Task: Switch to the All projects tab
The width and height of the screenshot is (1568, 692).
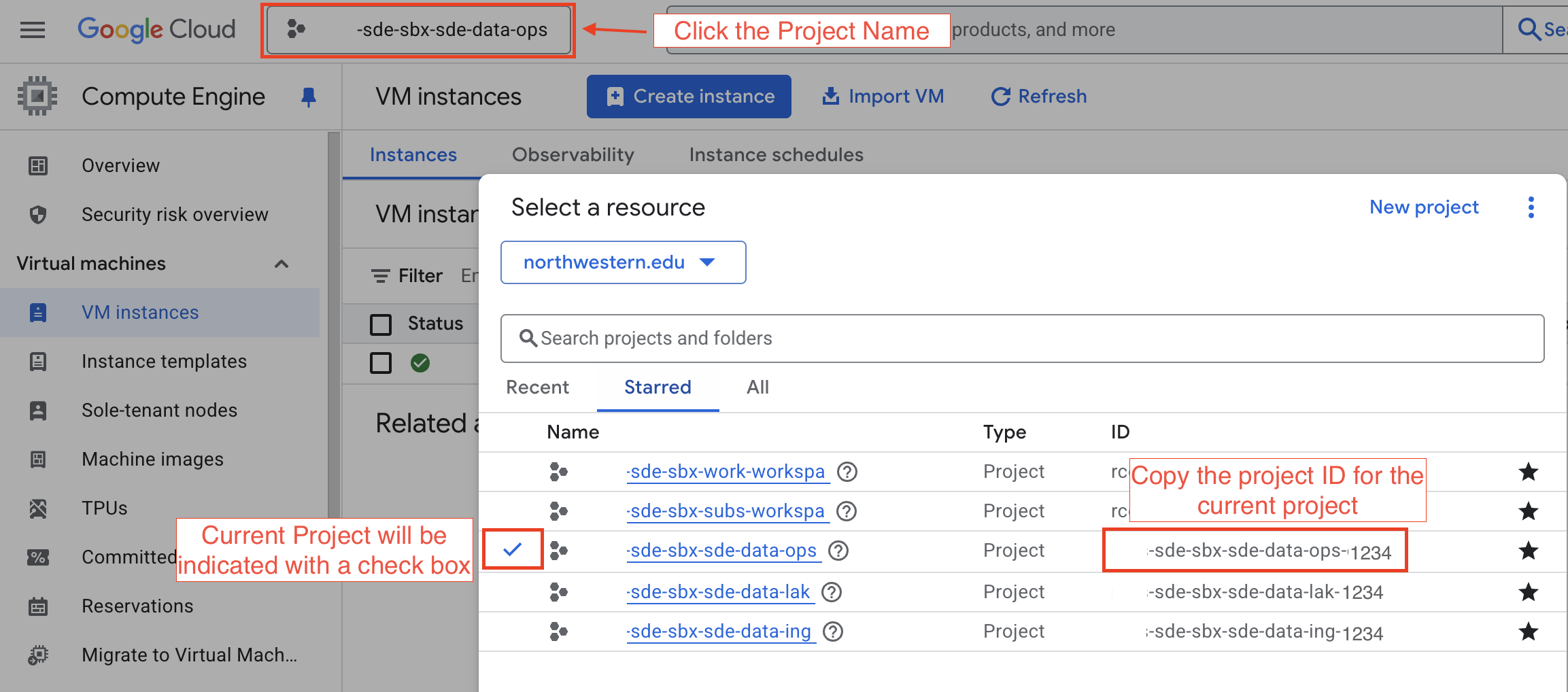Action: [x=757, y=387]
